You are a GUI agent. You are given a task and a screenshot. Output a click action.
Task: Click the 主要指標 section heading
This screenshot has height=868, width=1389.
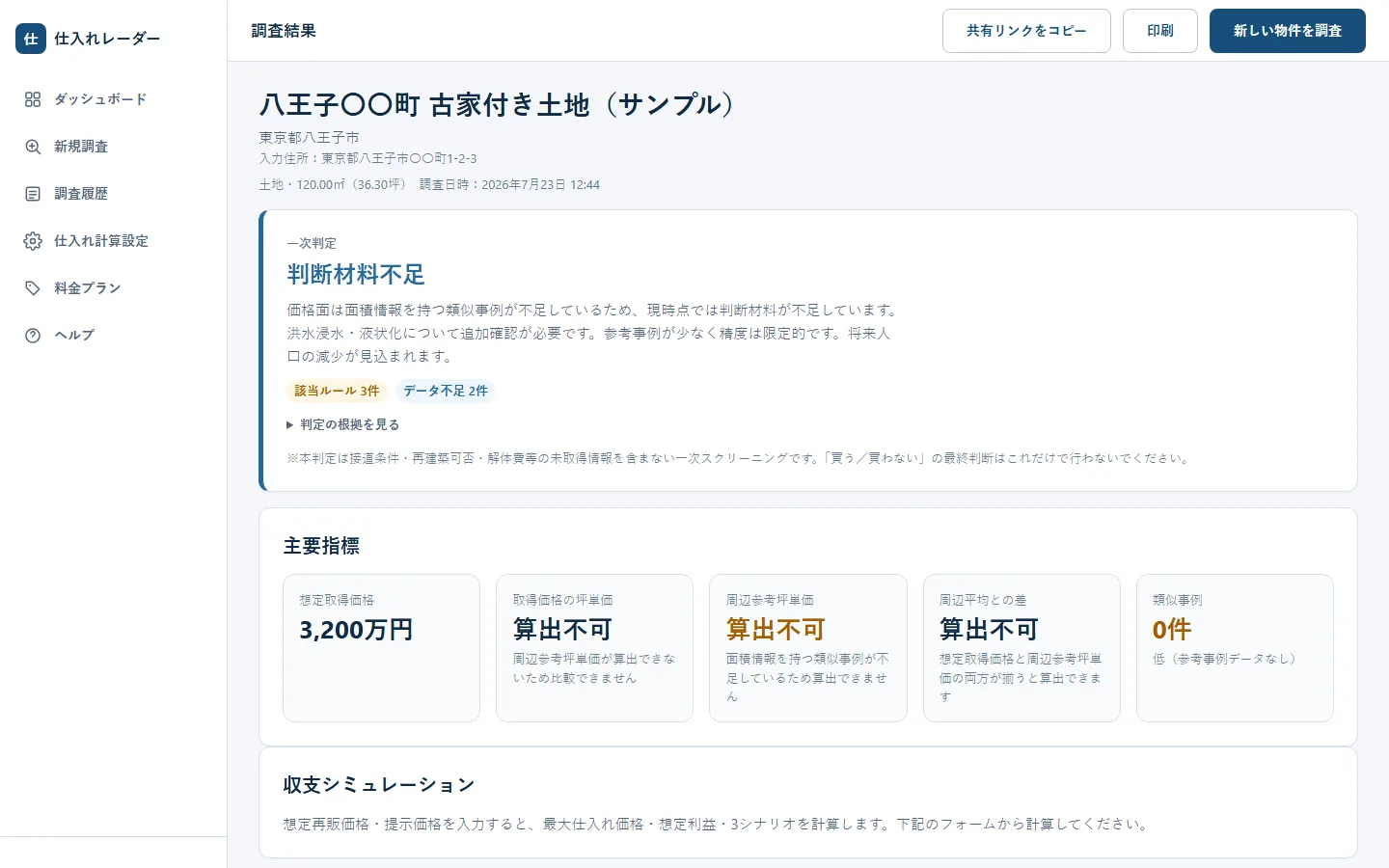[x=321, y=546]
